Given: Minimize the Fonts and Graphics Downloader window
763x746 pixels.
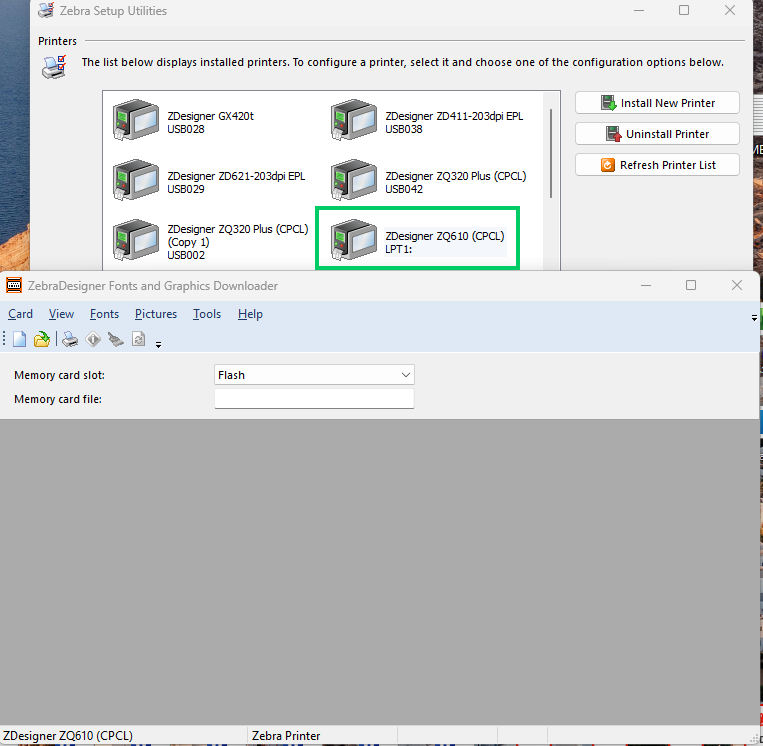Looking at the screenshot, I should [646, 285].
